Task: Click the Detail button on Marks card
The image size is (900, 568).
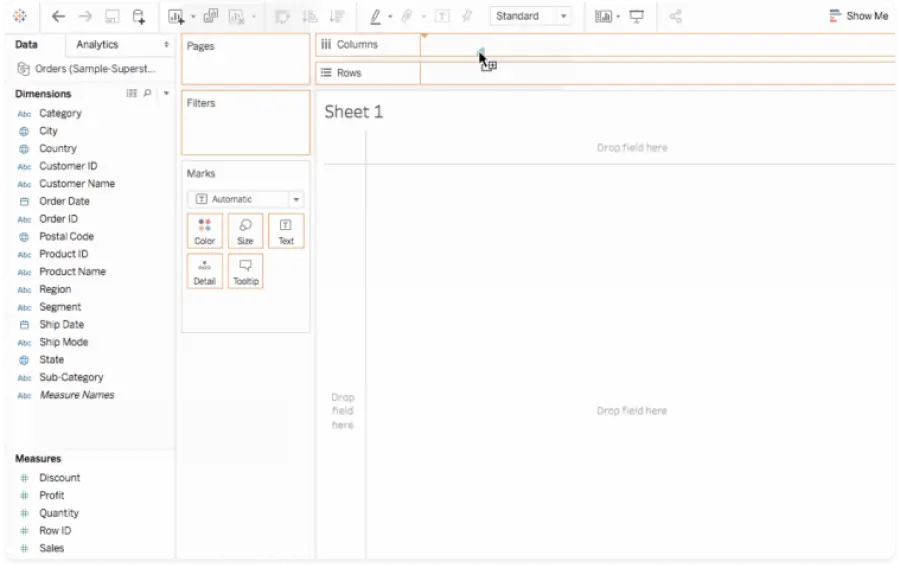Action: (204, 271)
